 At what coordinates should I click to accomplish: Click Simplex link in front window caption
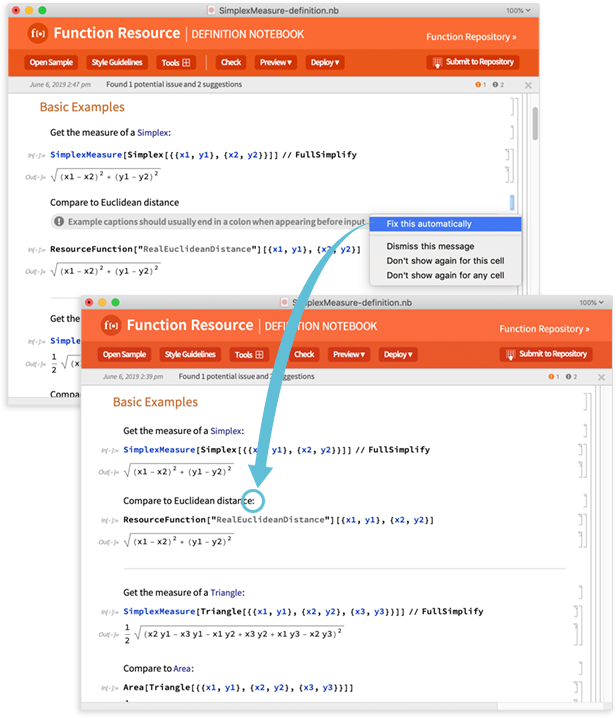[x=226, y=431]
